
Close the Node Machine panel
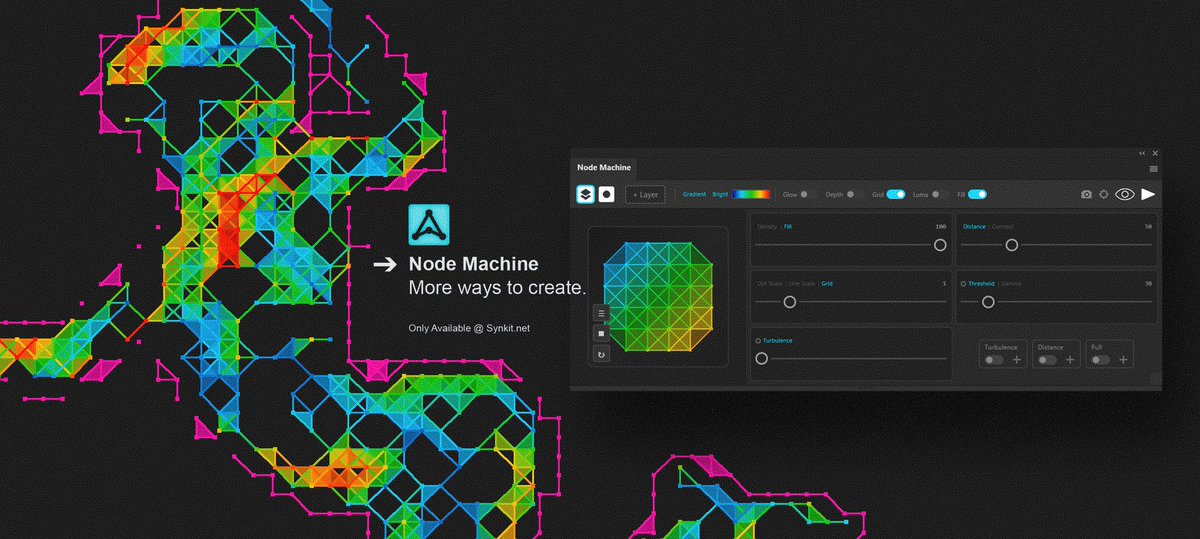click(x=1155, y=153)
